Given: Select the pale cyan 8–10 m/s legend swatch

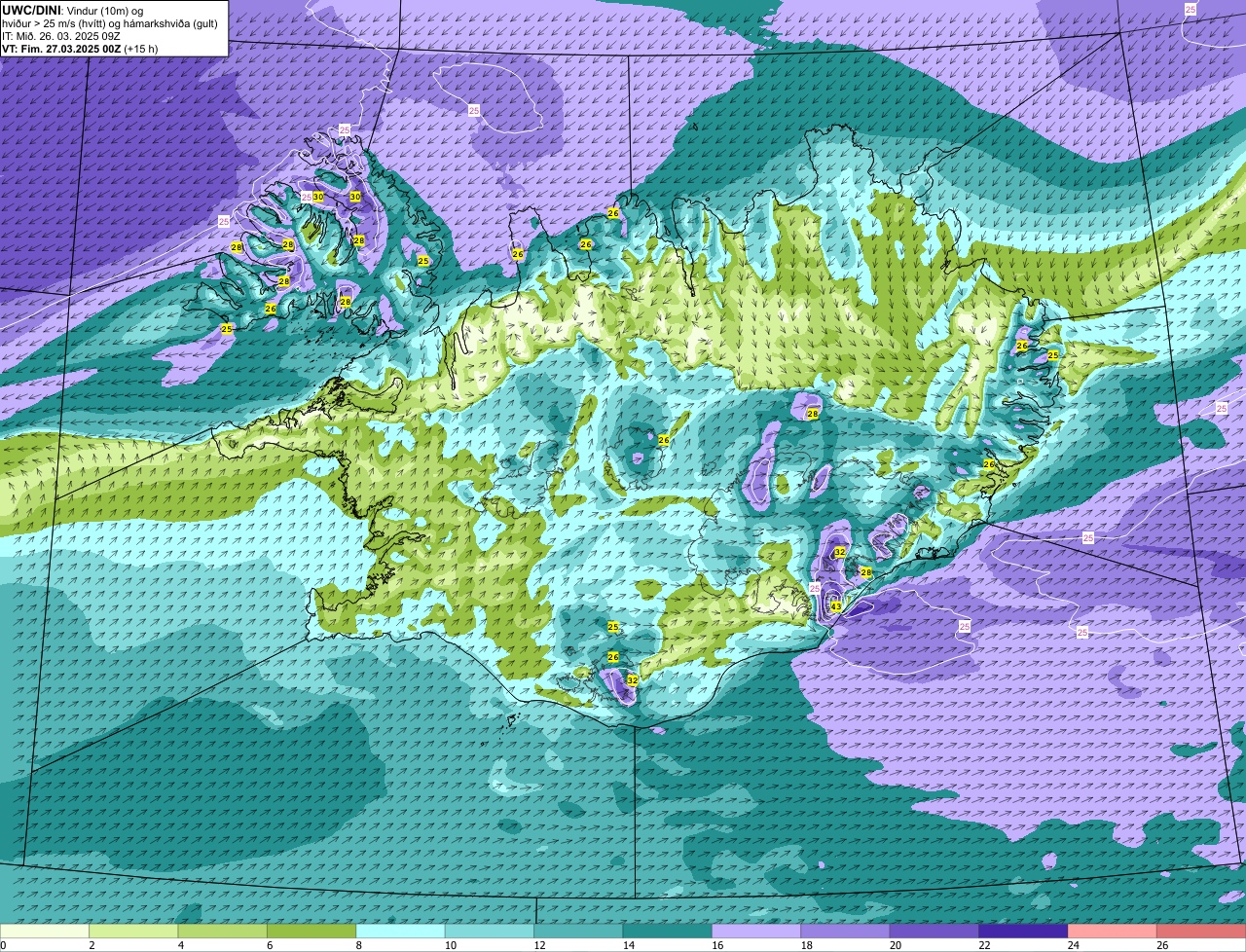Looking at the screenshot, I should coord(401,931).
